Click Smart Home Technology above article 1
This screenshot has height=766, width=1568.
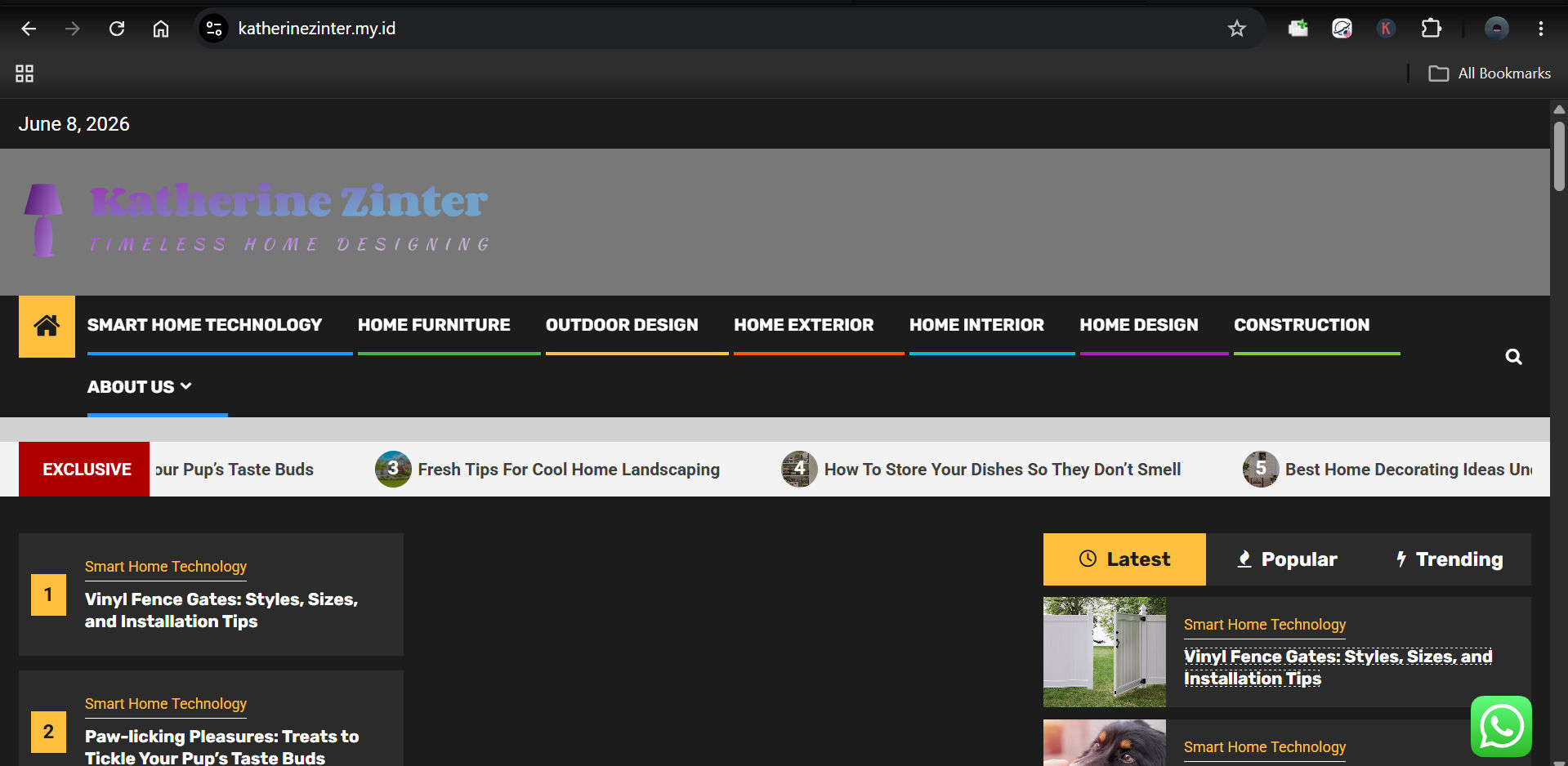coord(166,567)
